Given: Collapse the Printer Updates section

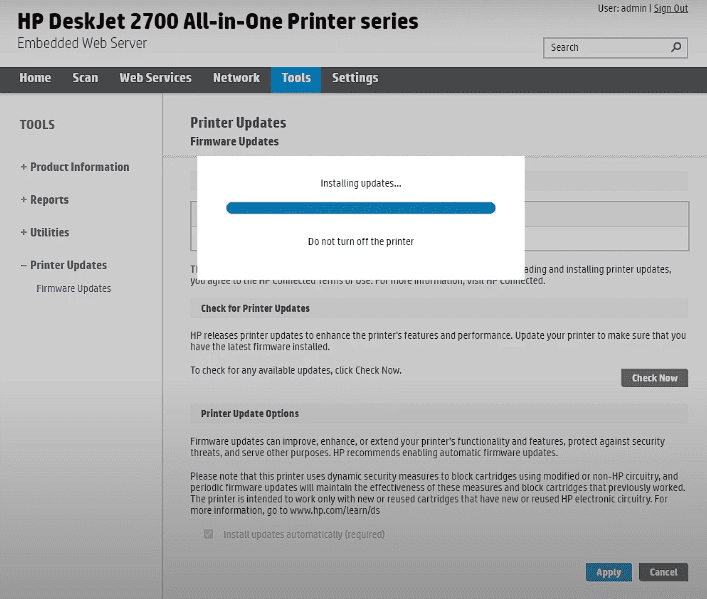Looking at the screenshot, I should [64, 265].
